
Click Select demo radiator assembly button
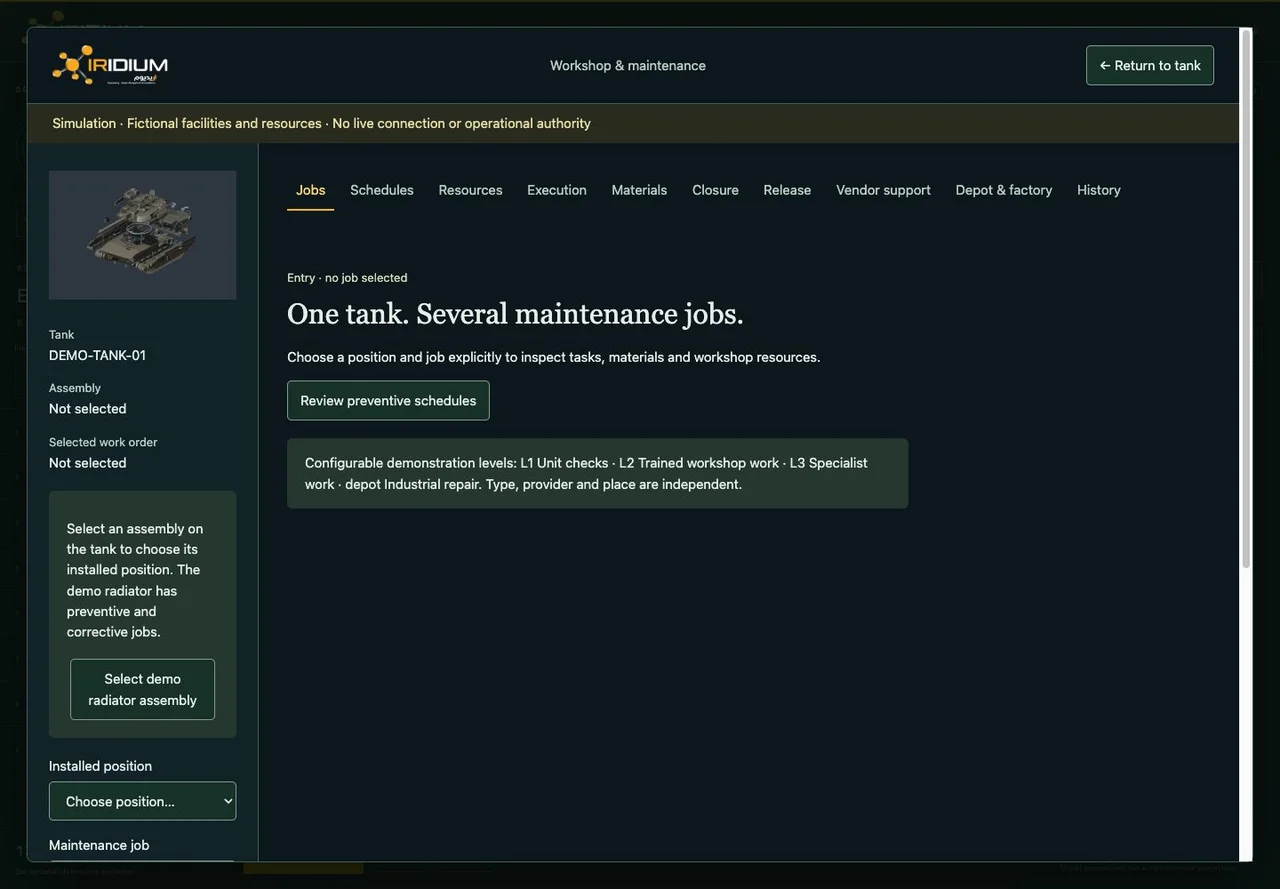[142, 690]
